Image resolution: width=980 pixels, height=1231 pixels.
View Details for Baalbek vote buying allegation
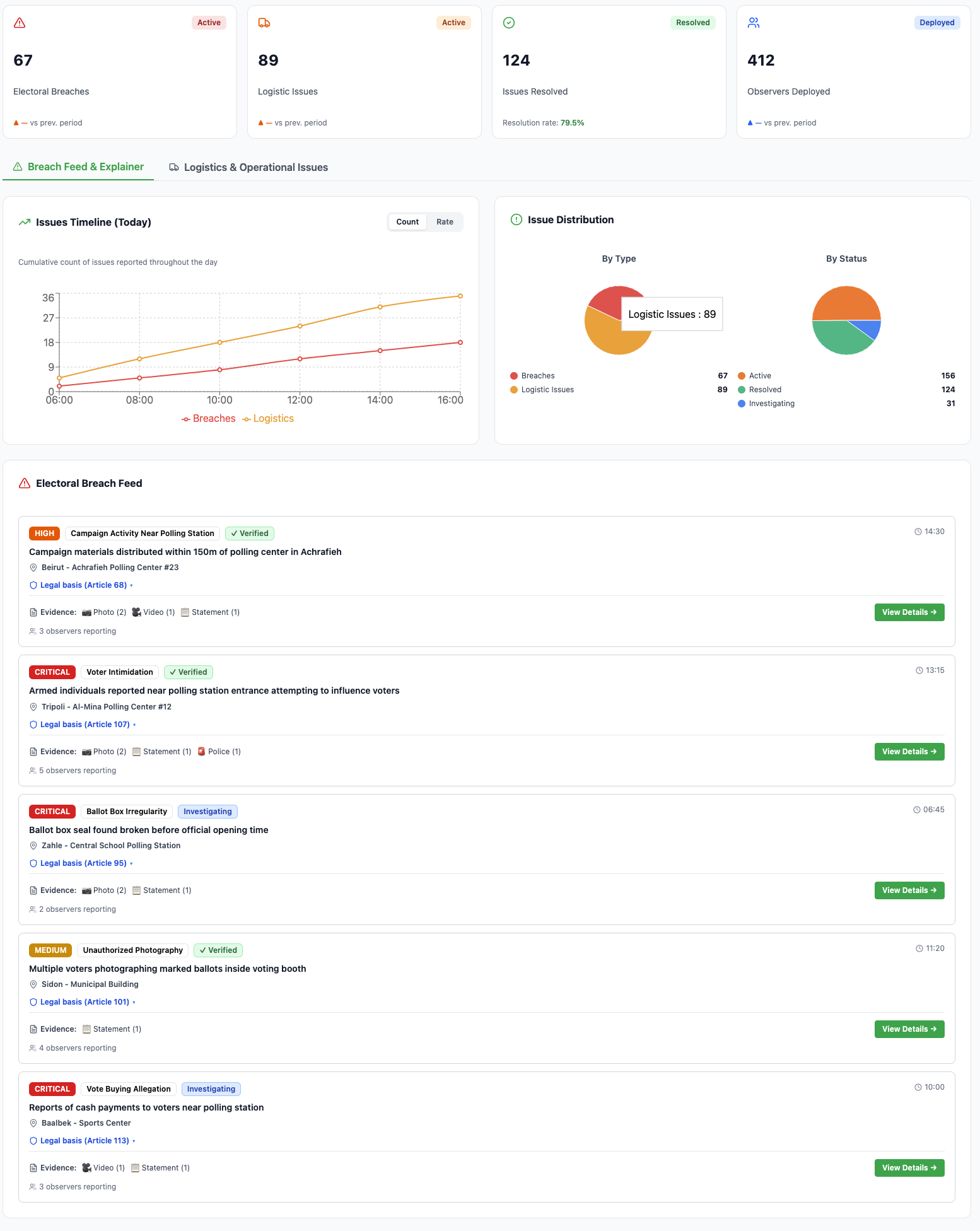pyautogui.click(x=909, y=1168)
